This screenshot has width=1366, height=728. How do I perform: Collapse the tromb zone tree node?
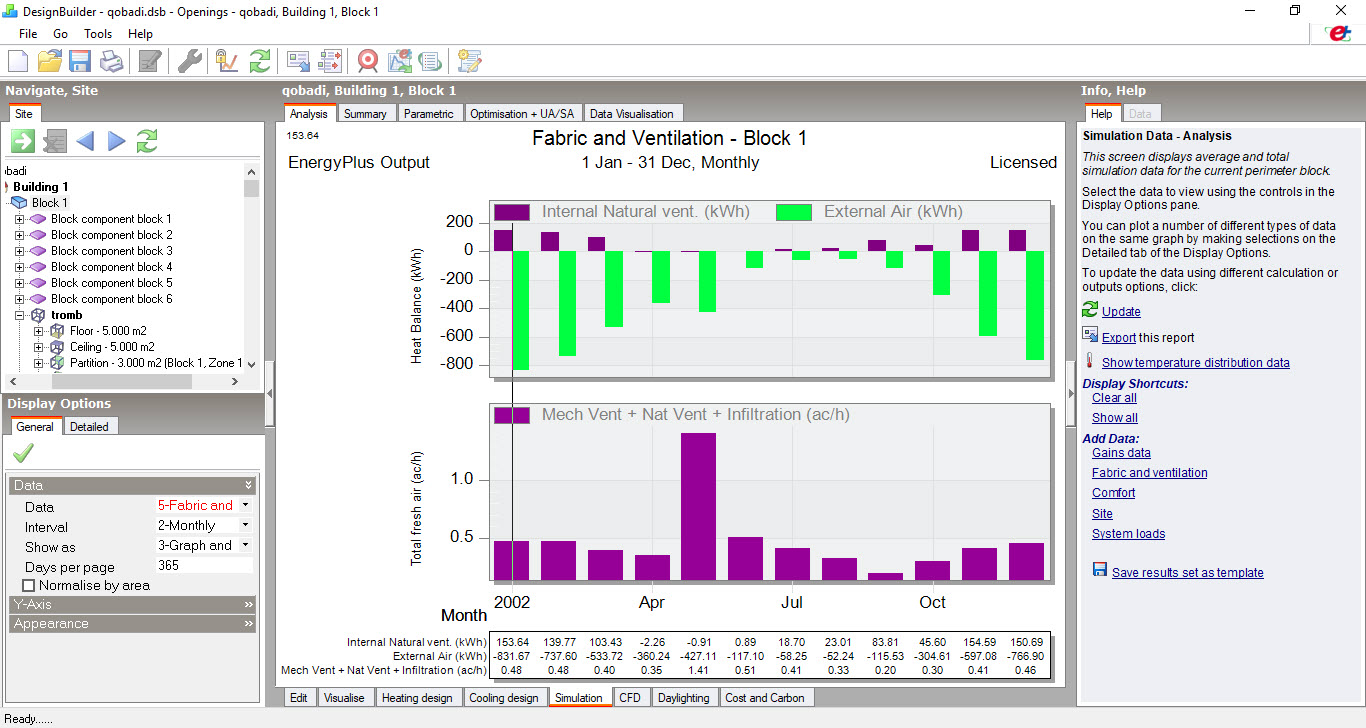[x=19, y=315]
